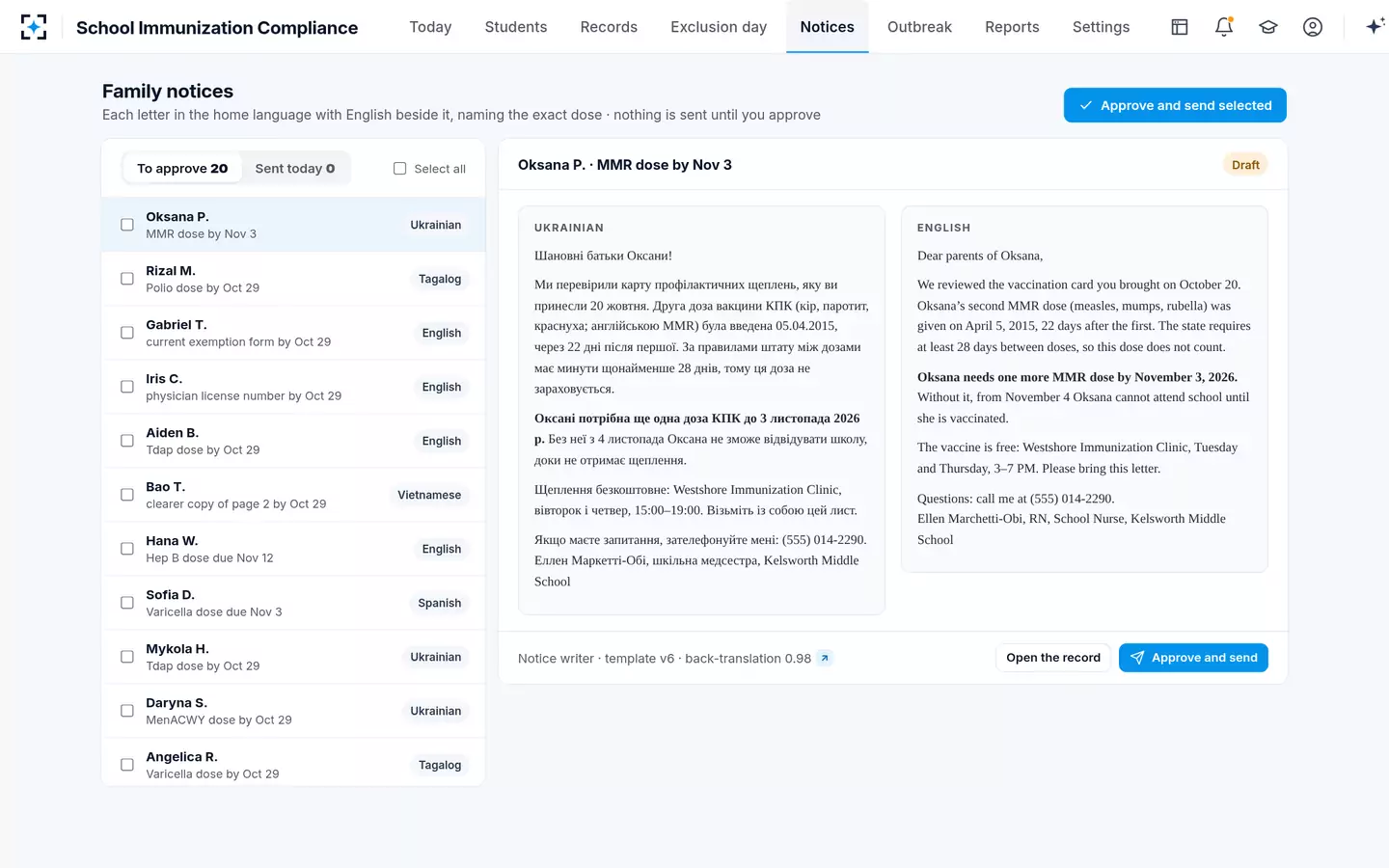
Task: Check the Bao T. notice checkbox
Action: pyautogui.click(x=127, y=495)
